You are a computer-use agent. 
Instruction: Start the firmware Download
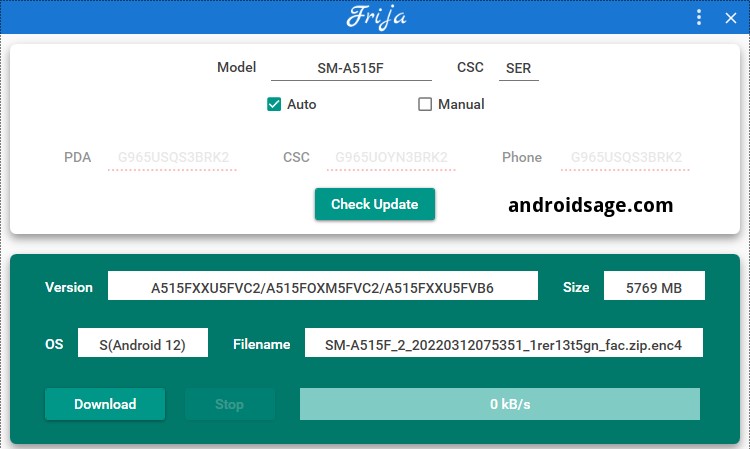point(105,404)
